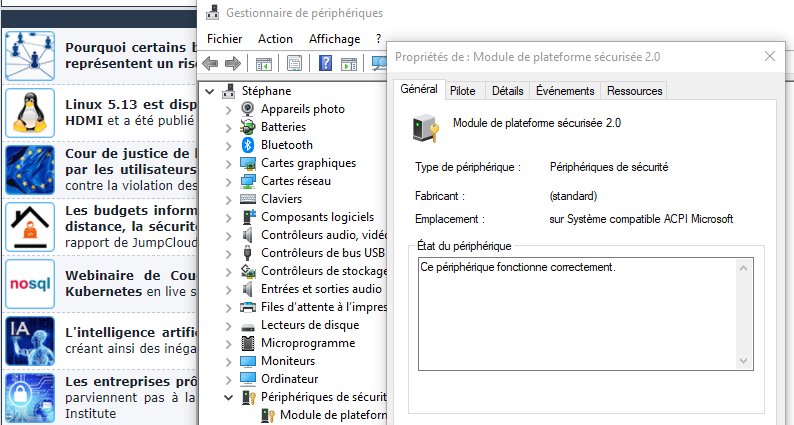Open the Les budgets inform article link
This screenshot has width=794, height=425.
pyautogui.click(x=131, y=226)
